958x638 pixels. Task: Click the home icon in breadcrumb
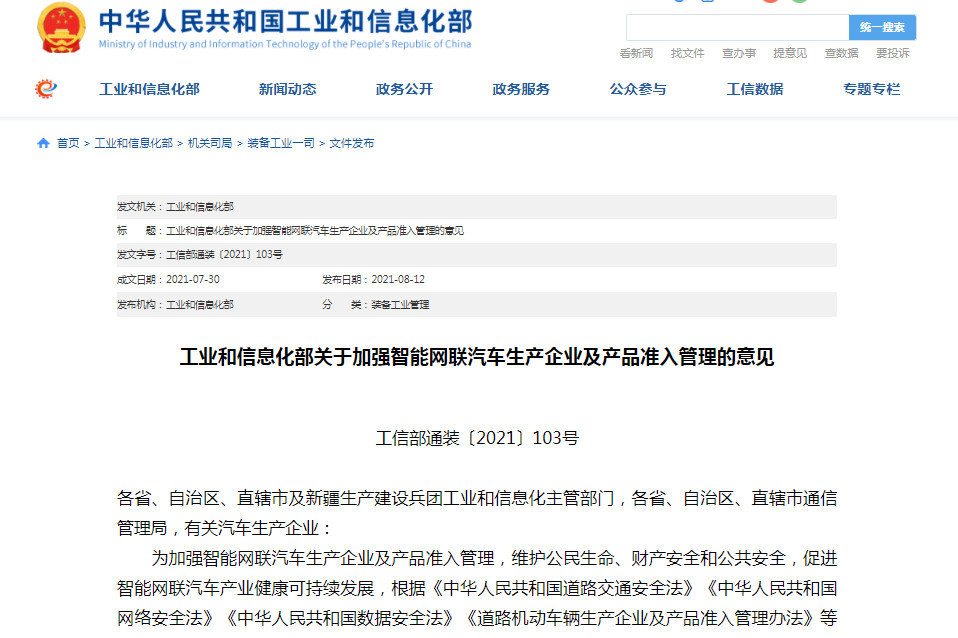[x=43, y=144]
